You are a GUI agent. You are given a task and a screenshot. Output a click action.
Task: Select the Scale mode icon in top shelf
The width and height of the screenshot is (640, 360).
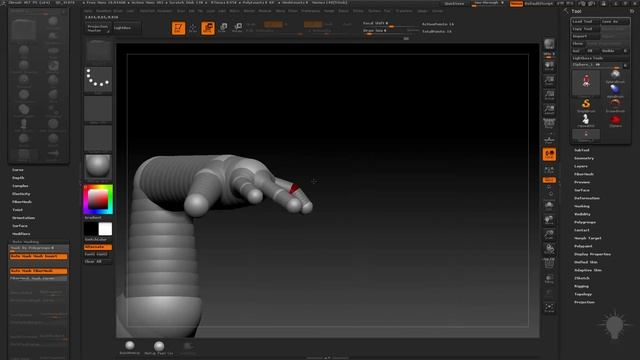(x=223, y=28)
